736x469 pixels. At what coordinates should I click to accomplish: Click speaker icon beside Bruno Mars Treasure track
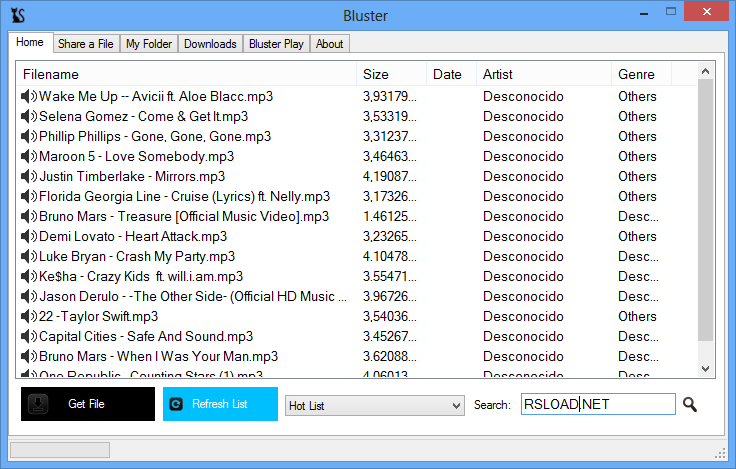click(29, 216)
